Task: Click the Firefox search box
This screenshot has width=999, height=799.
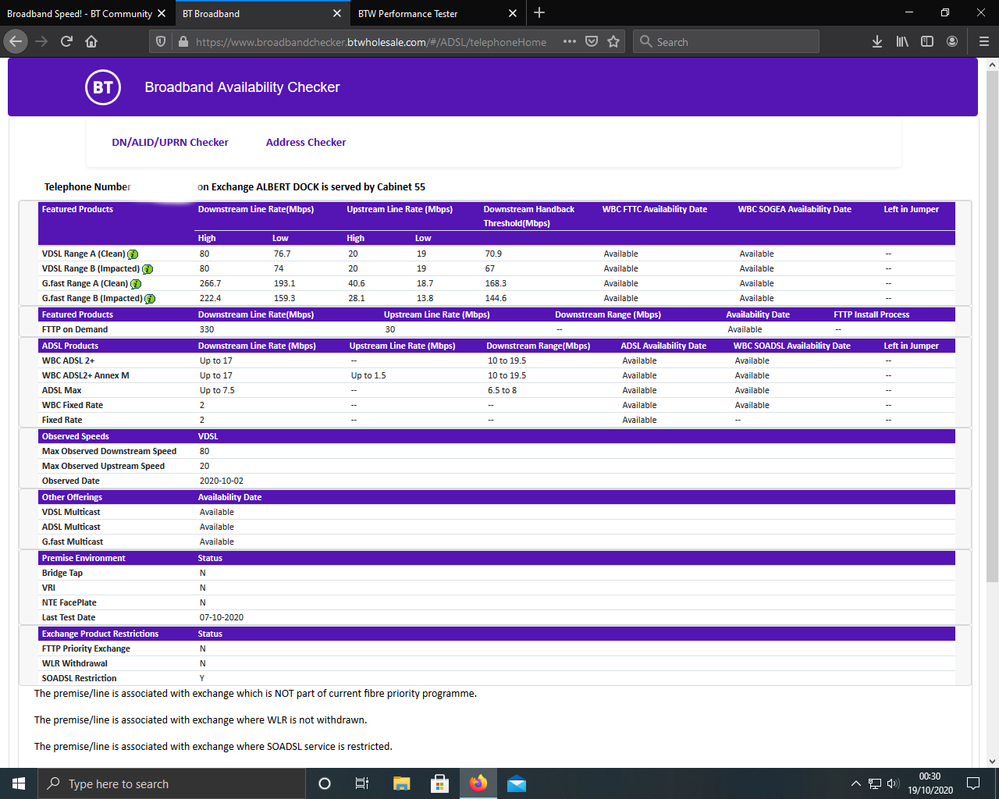Action: pos(735,42)
